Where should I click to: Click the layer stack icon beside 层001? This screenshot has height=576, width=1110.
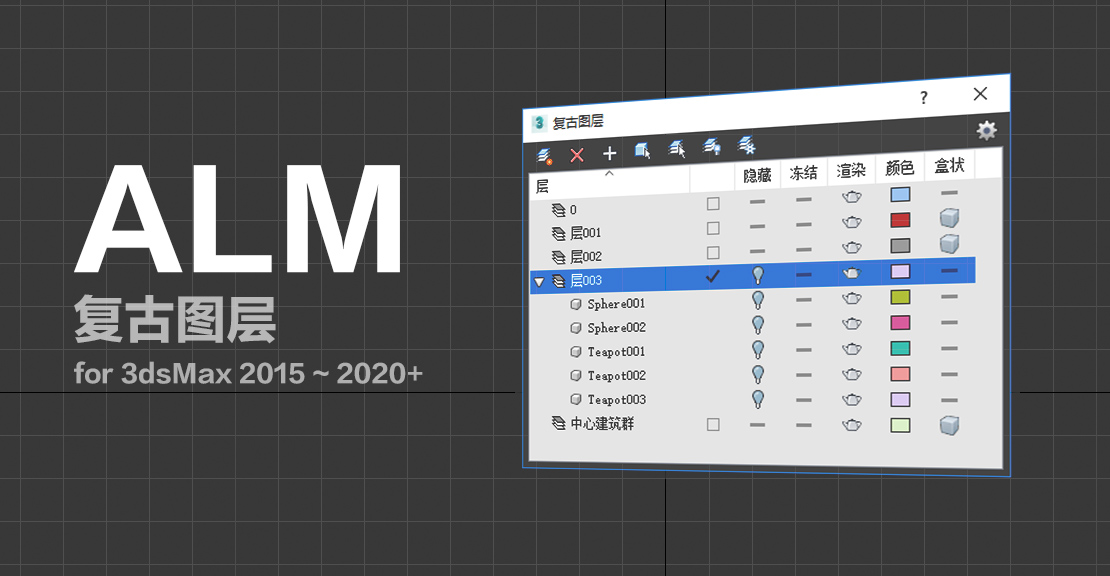[559, 233]
